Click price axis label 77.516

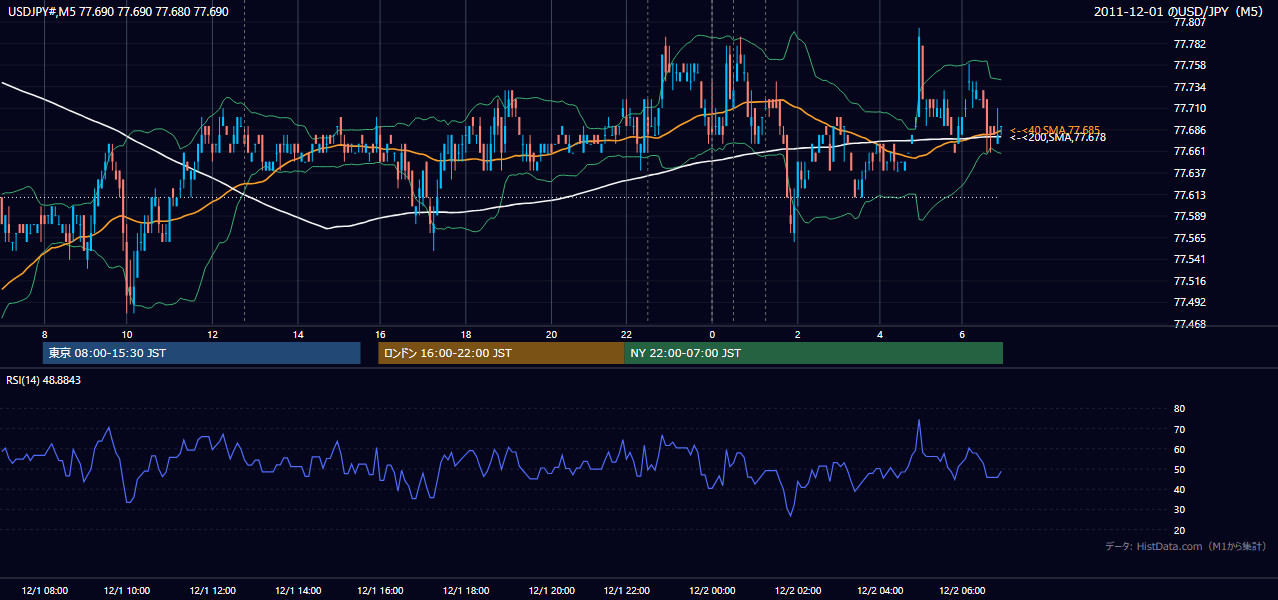click(1191, 281)
